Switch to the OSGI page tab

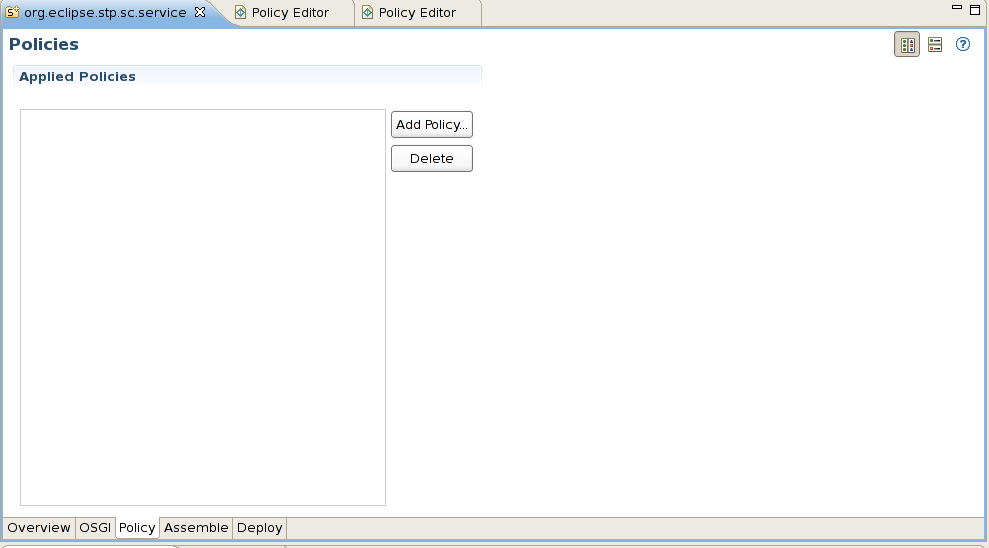[95, 528]
